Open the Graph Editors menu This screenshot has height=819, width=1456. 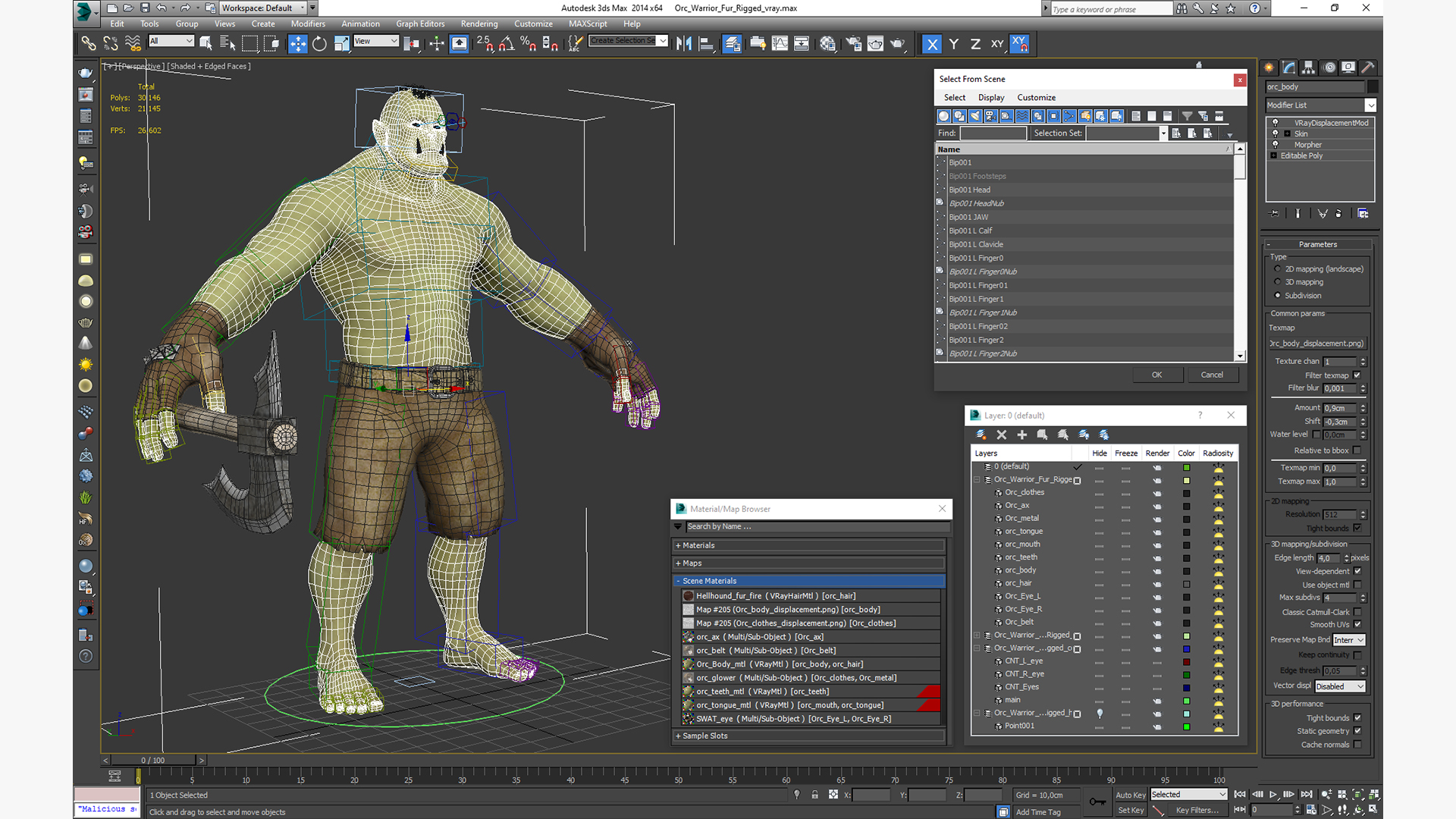419,24
